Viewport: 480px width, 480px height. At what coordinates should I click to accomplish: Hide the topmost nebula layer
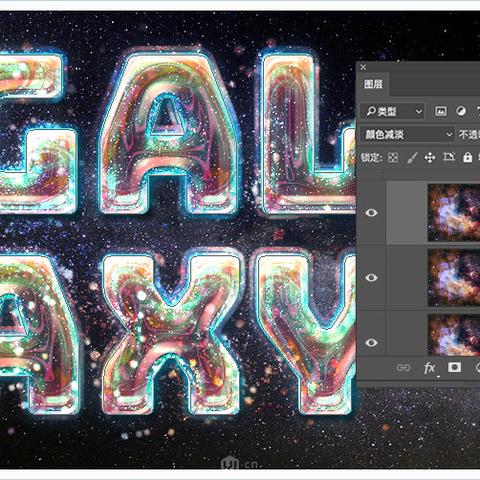pos(371,213)
